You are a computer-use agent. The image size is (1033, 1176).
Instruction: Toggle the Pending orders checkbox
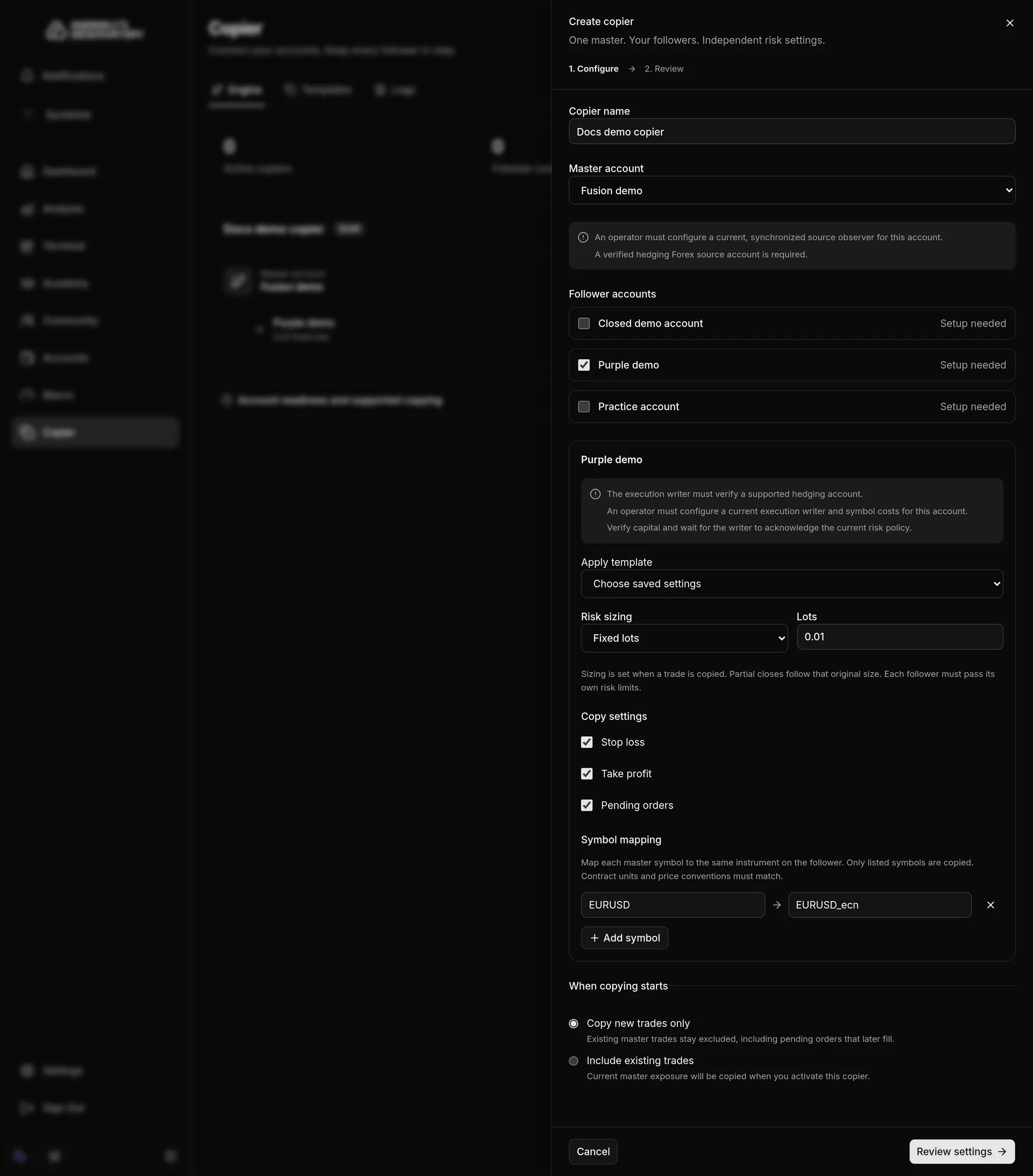[x=587, y=805]
